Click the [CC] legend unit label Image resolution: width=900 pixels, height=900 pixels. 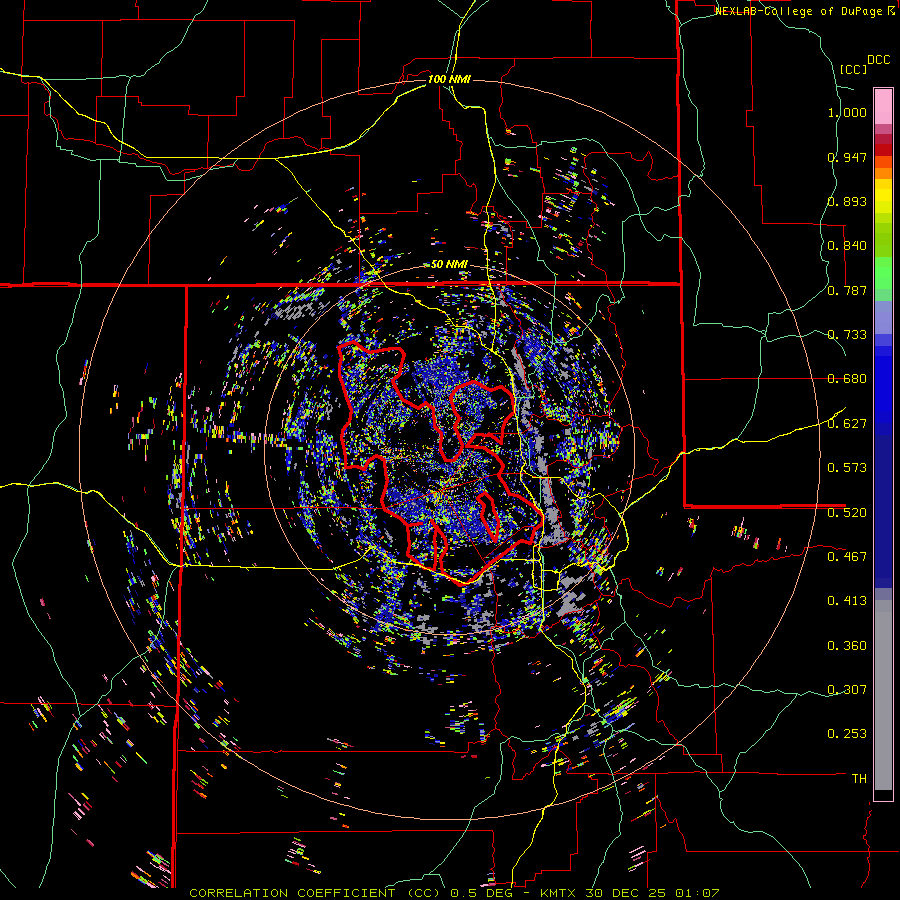click(x=854, y=69)
